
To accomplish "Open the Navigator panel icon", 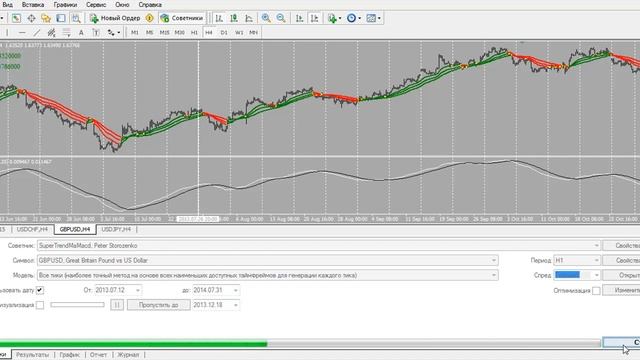I will (46, 18).
